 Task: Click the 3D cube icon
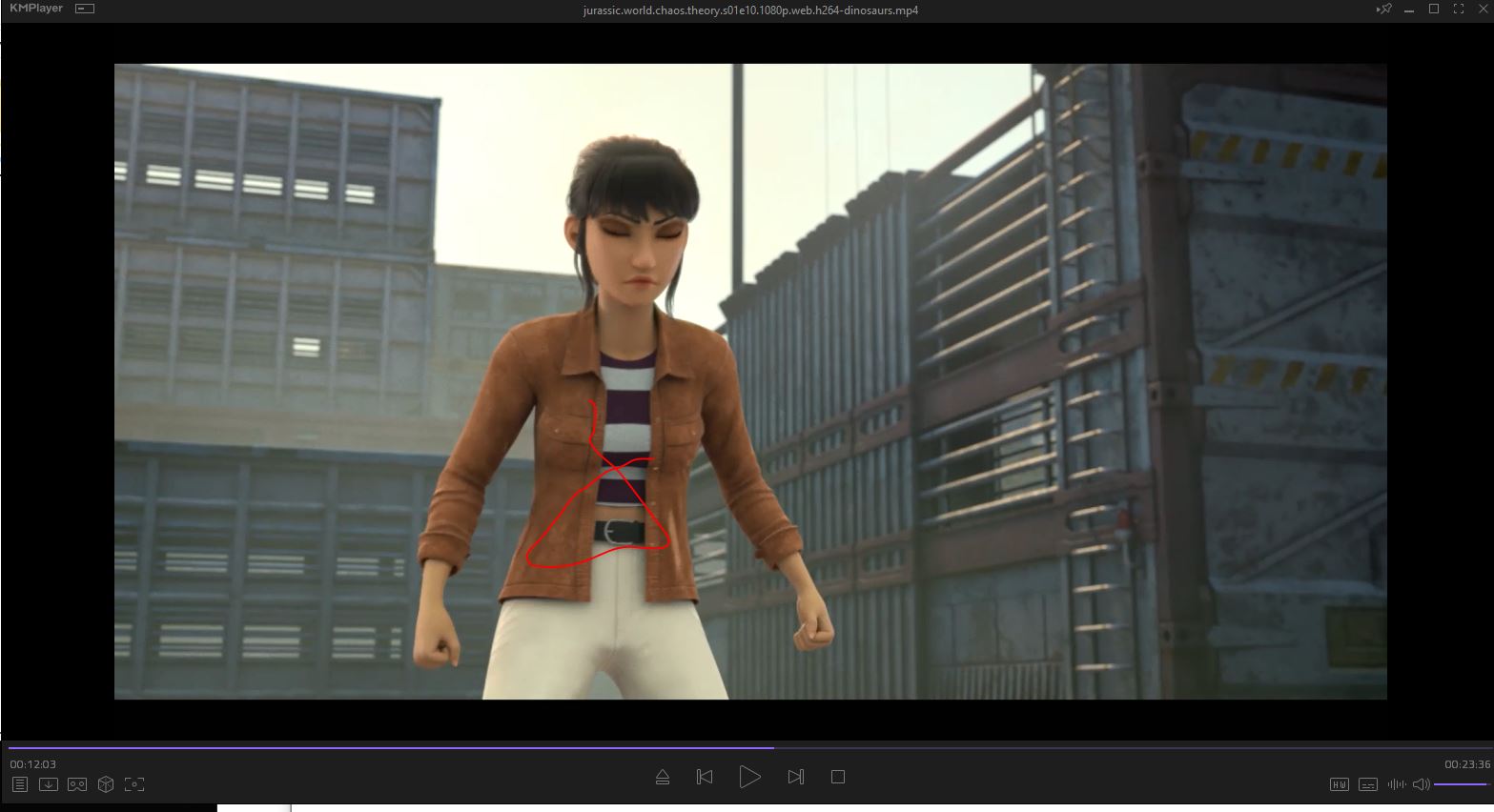pyautogui.click(x=106, y=784)
